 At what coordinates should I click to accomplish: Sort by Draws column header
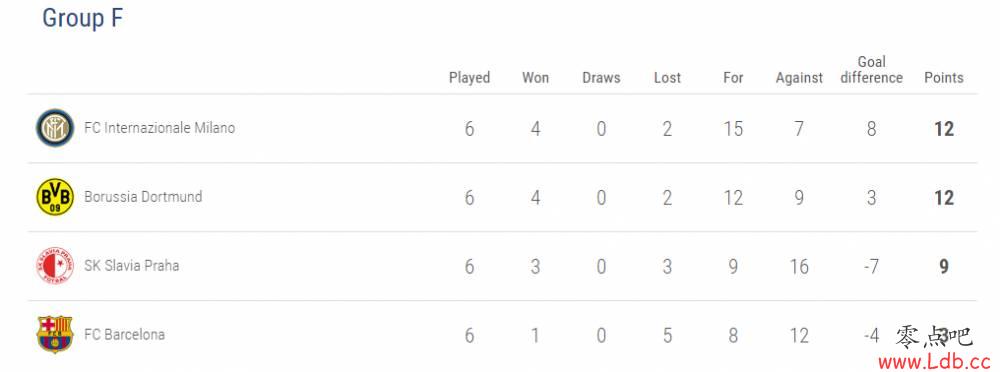(601, 78)
